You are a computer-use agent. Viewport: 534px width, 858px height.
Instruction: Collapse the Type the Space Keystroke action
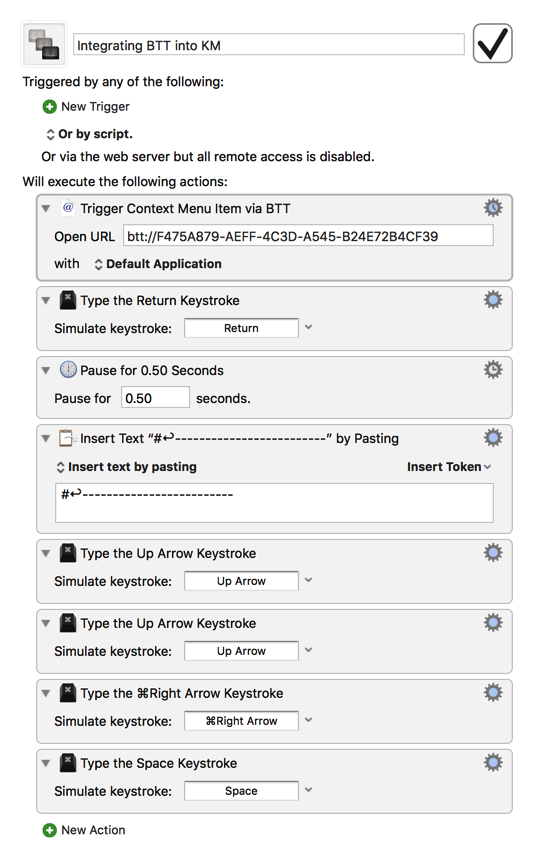pyautogui.click(x=46, y=763)
